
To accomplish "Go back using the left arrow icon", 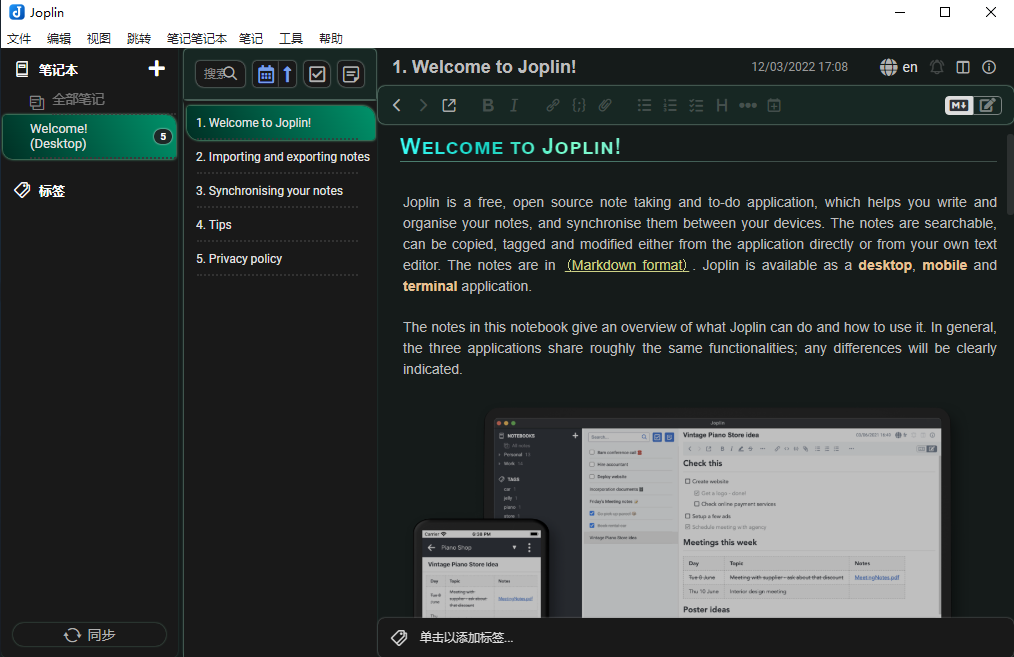I will (397, 105).
